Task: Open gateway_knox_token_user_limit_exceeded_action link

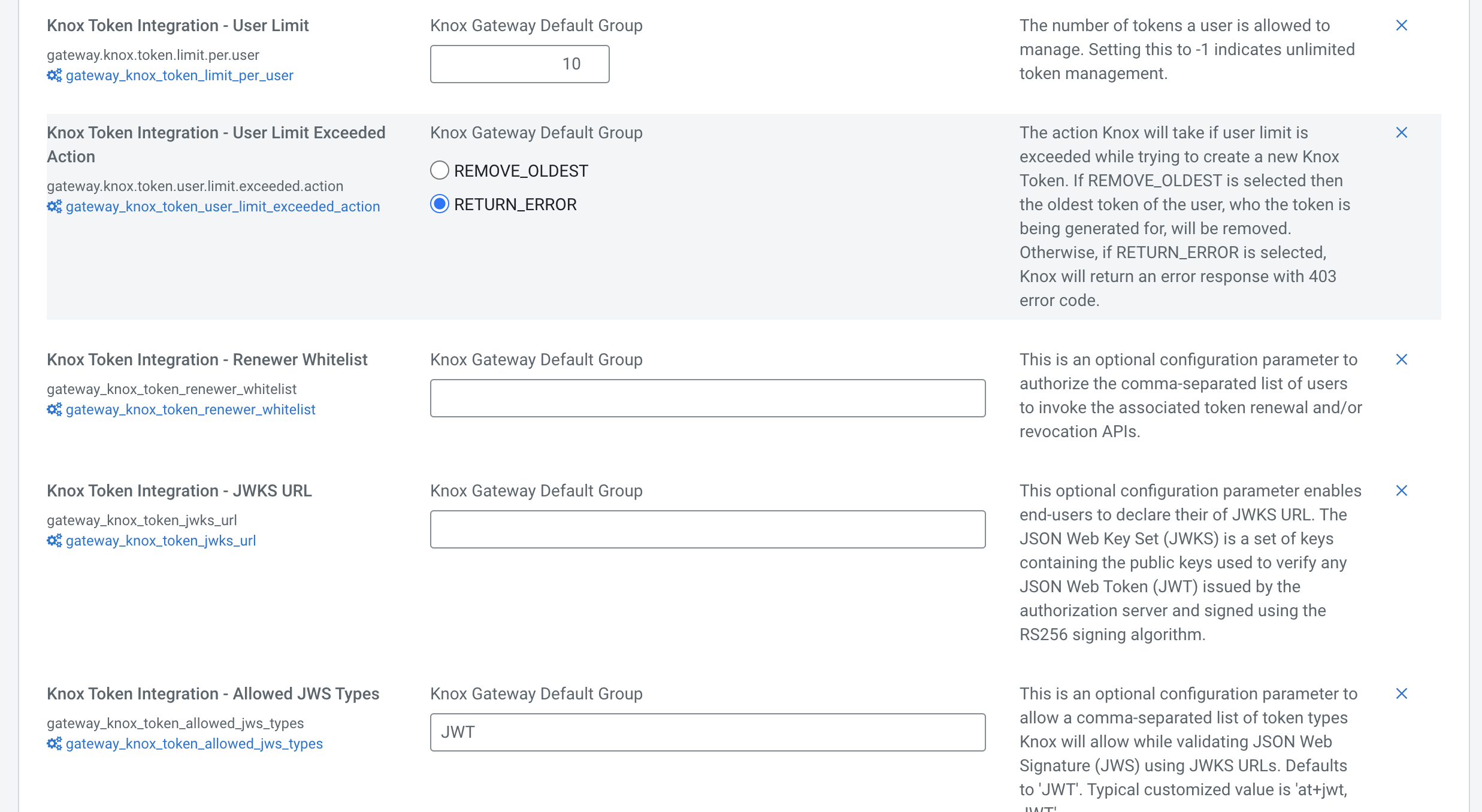Action: click(x=222, y=207)
